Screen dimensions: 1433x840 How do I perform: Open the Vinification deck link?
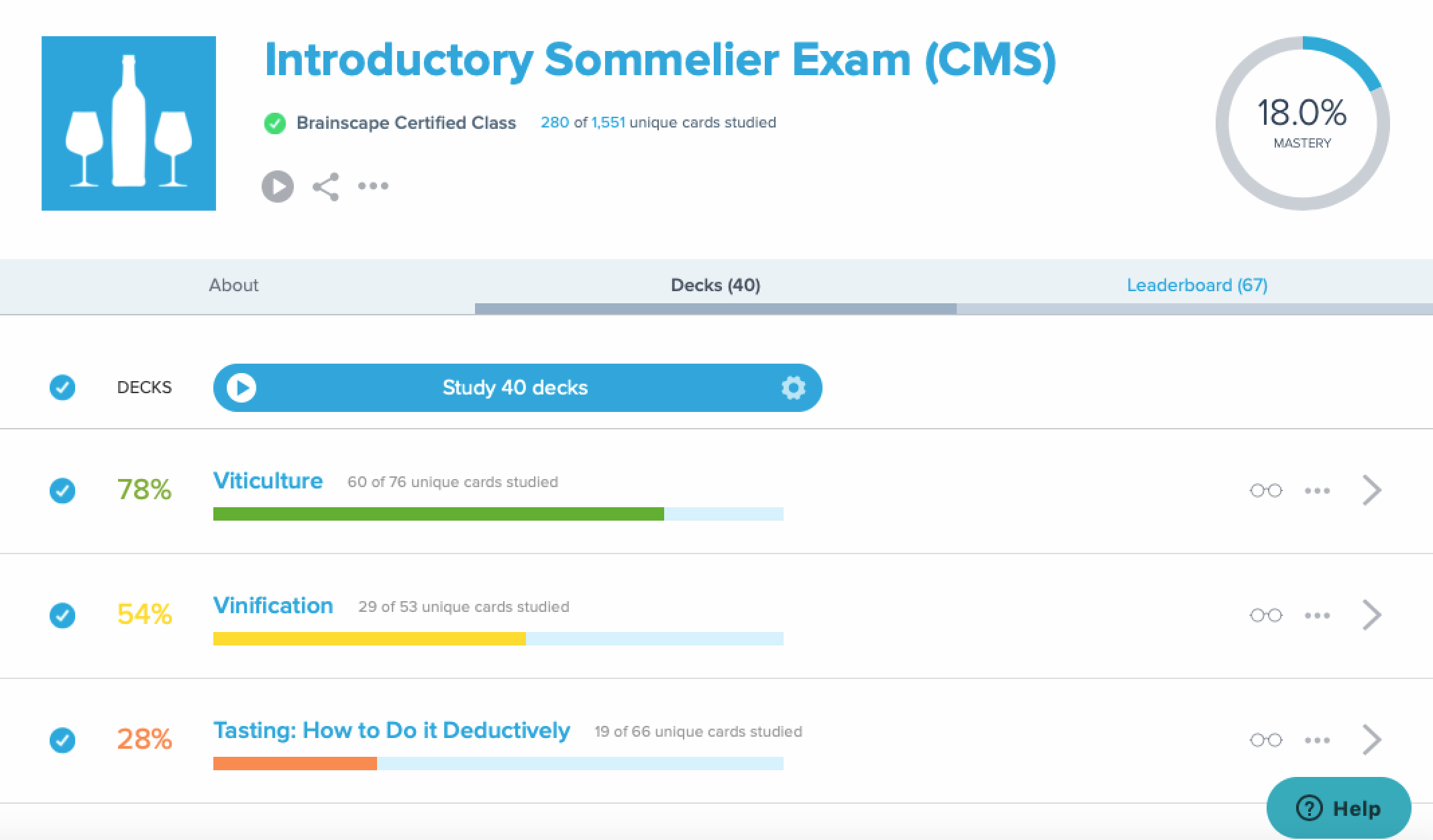click(272, 605)
